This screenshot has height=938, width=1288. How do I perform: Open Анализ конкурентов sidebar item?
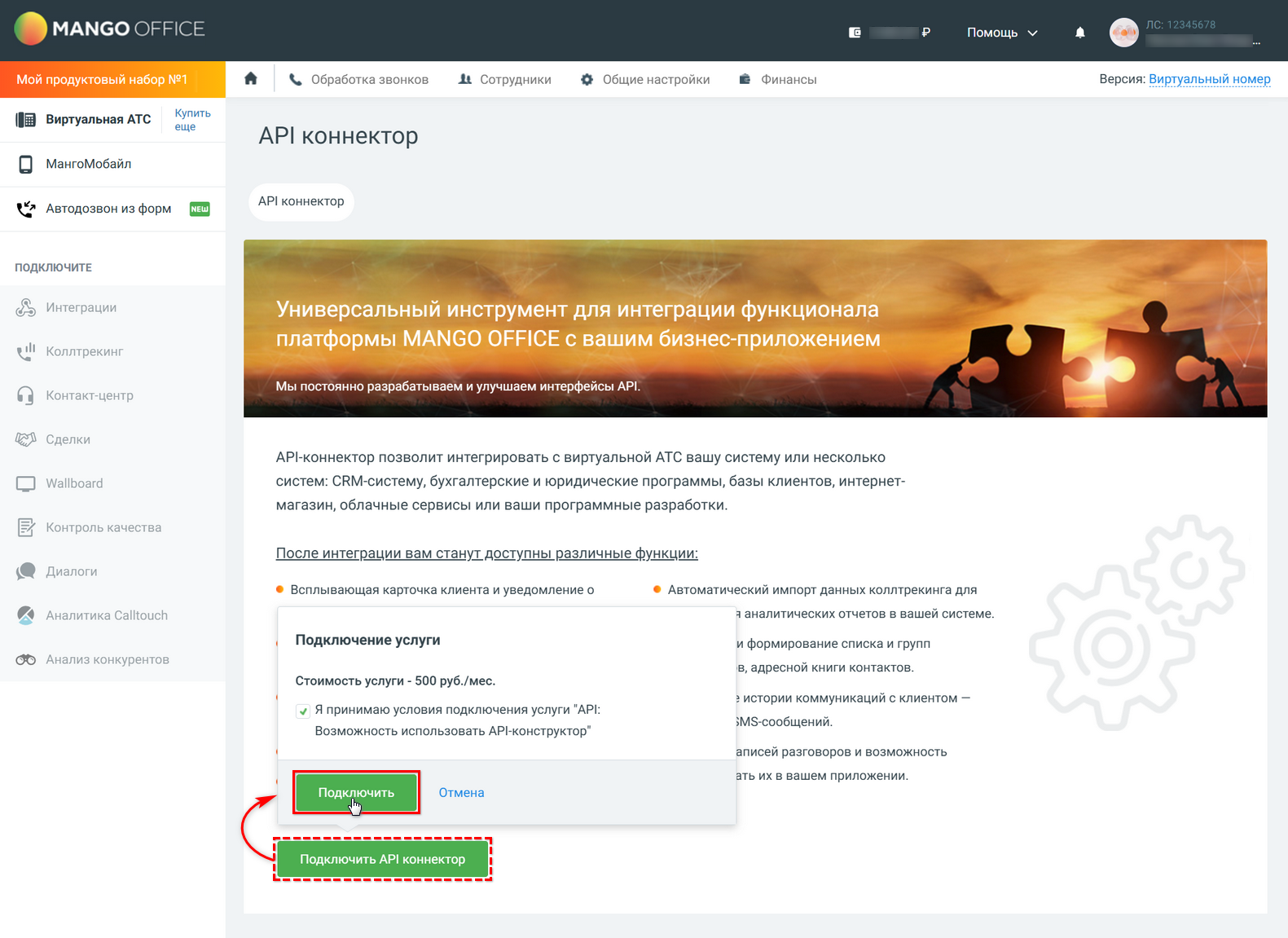(x=112, y=659)
